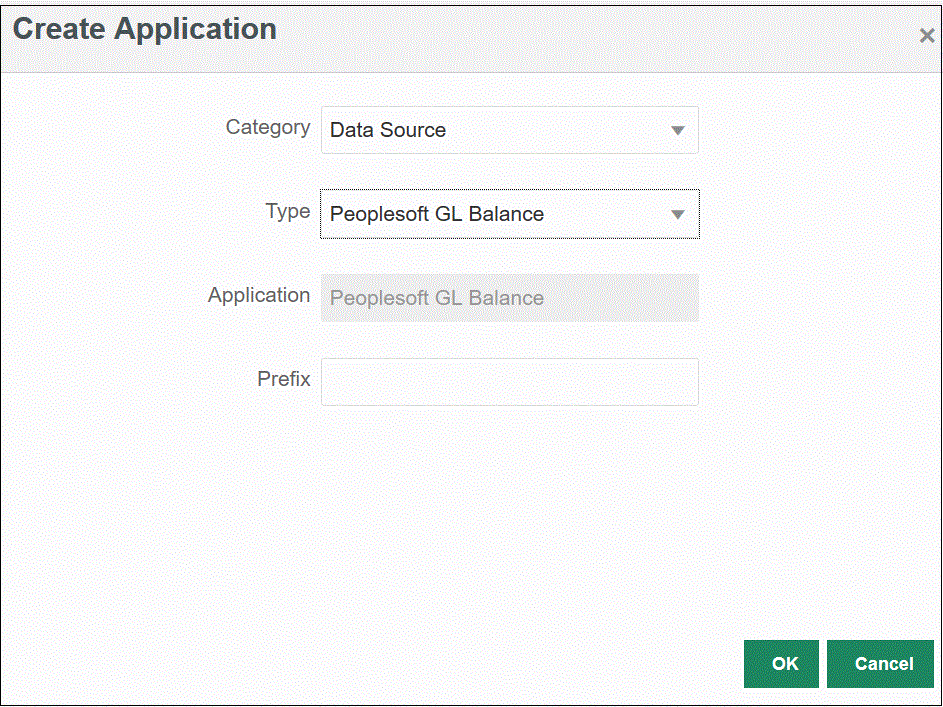Click the Application field label

[x=259, y=296]
